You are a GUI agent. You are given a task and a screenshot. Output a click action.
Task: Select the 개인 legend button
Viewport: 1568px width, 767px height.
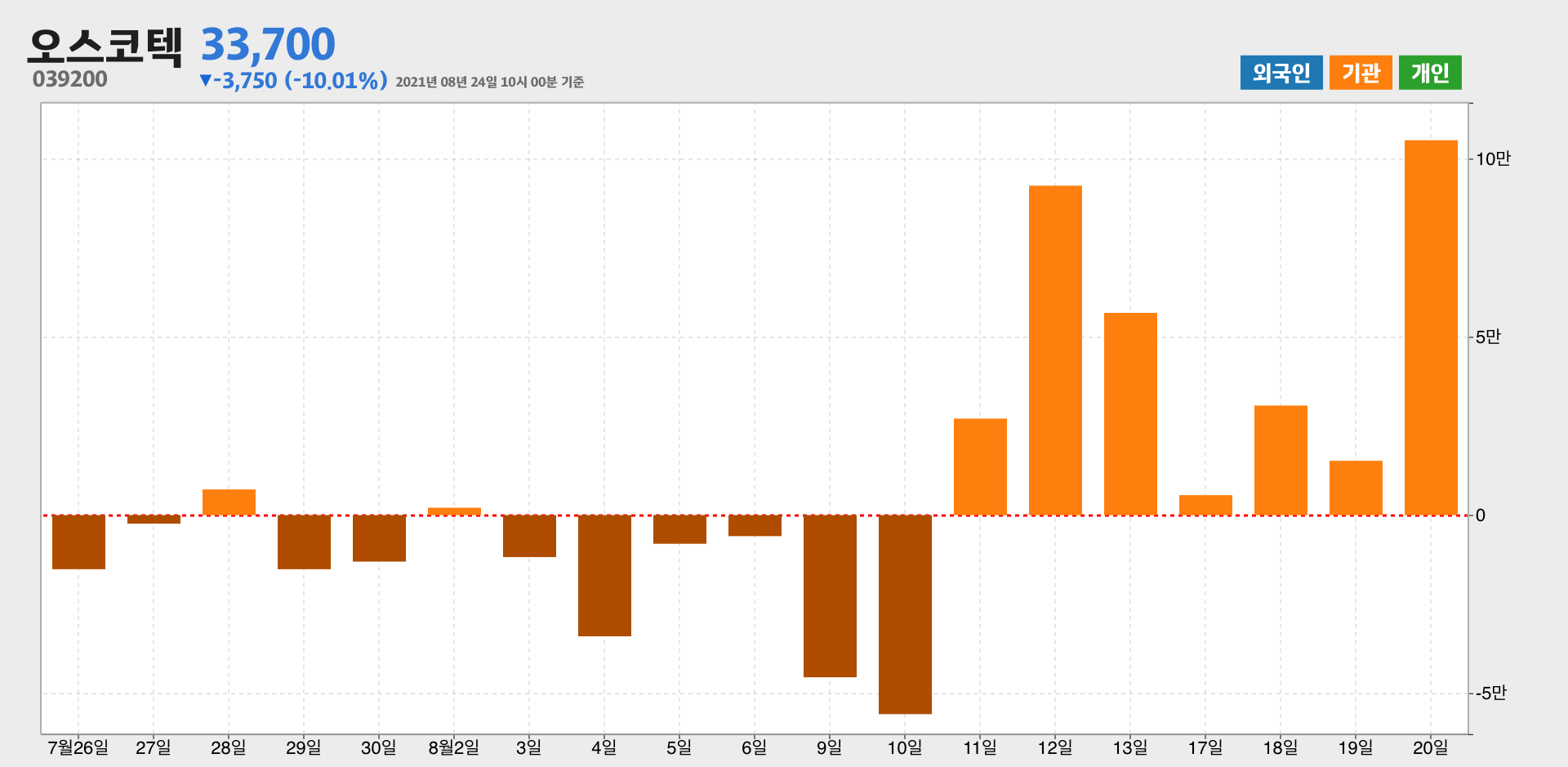point(1430,73)
